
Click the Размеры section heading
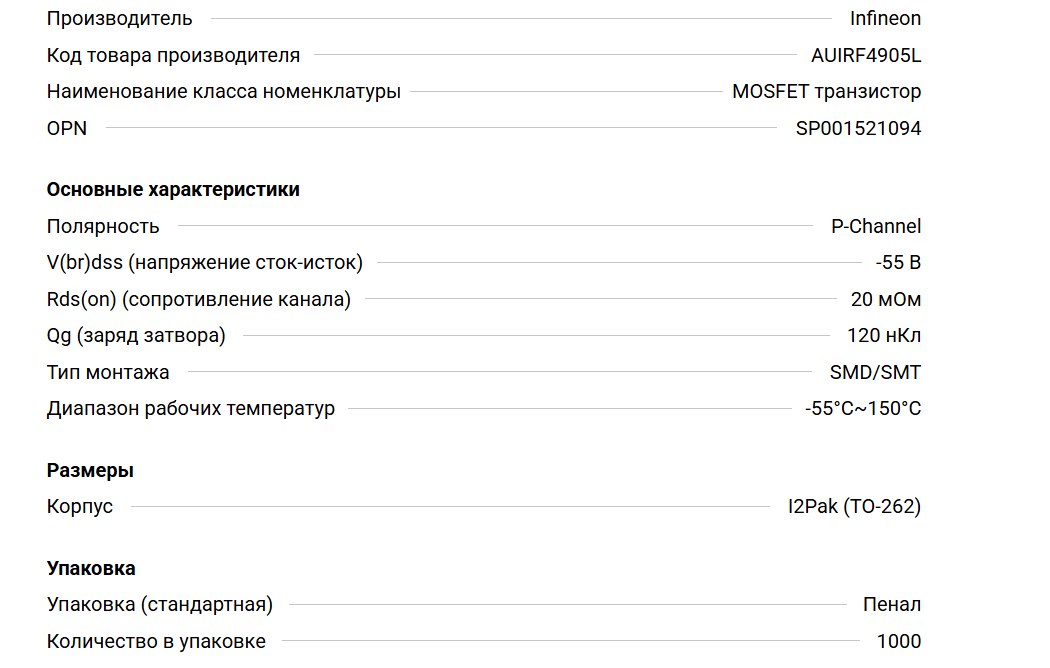click(x=90, y=470)
